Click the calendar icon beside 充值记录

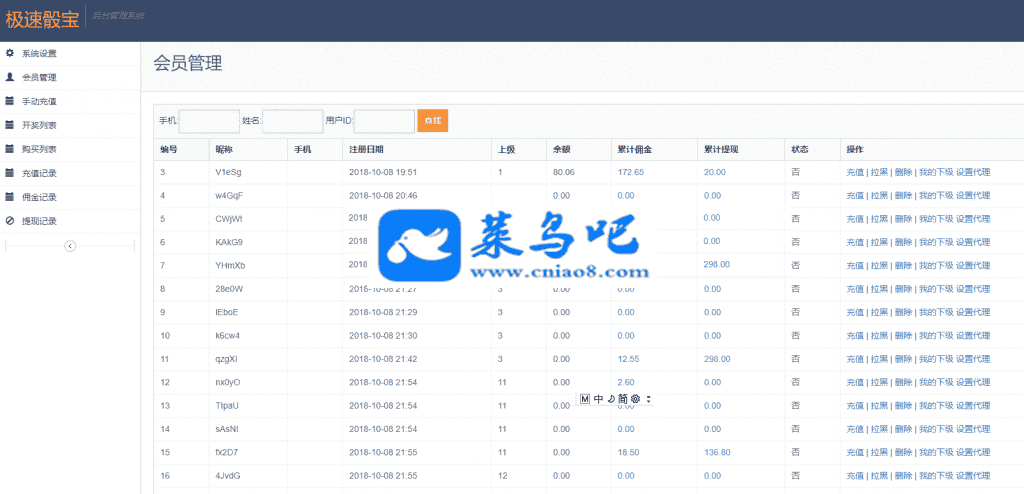(x=10, y=173)
